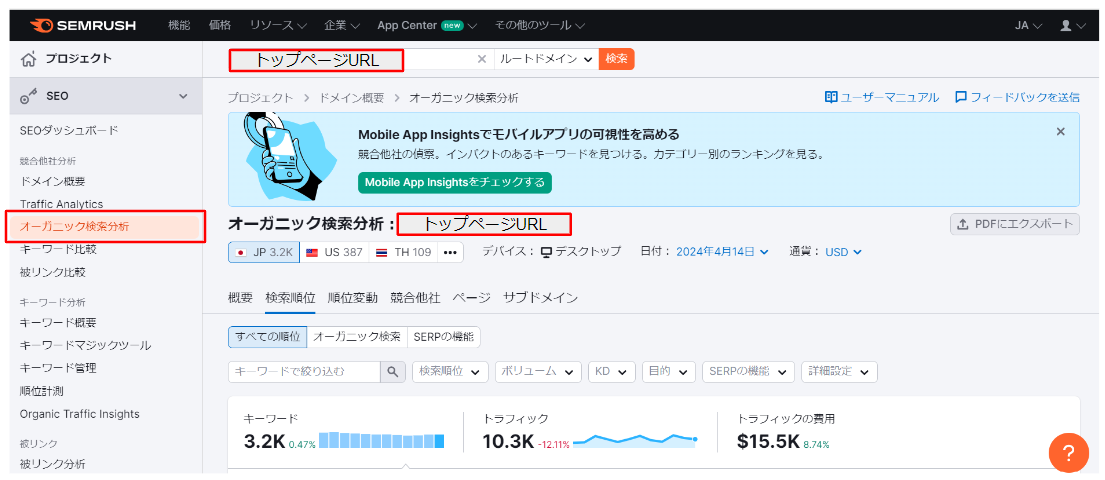
Task: Click Mobile App Insightsをチェックする button
Action: 454,182
